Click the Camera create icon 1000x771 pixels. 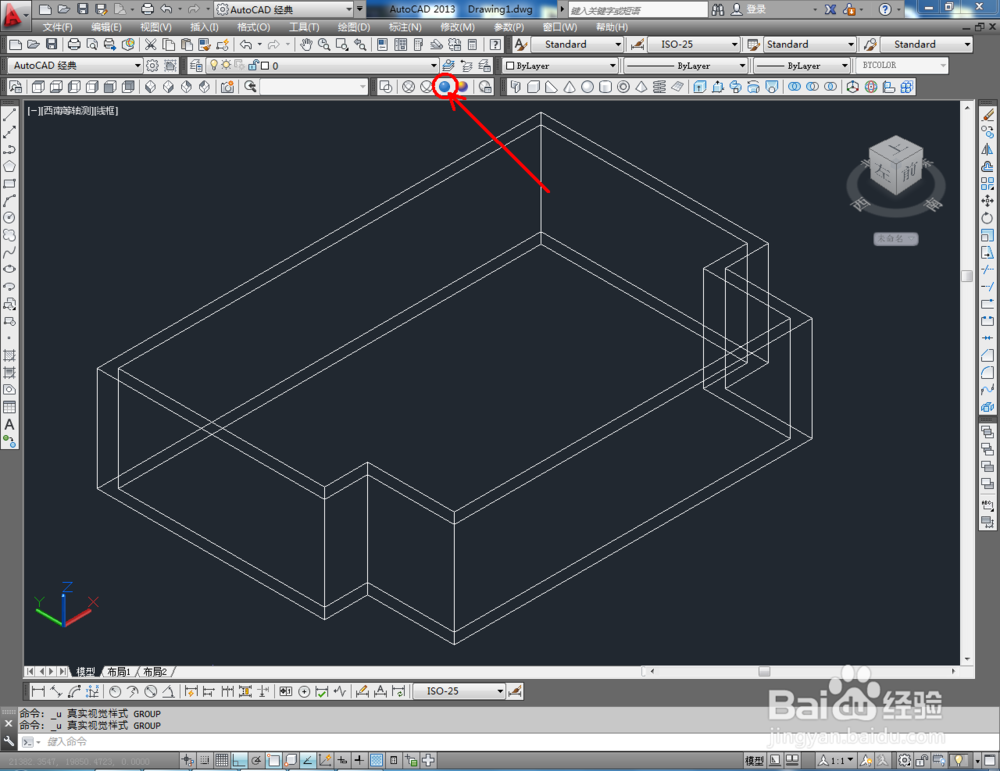click(227, 87)
